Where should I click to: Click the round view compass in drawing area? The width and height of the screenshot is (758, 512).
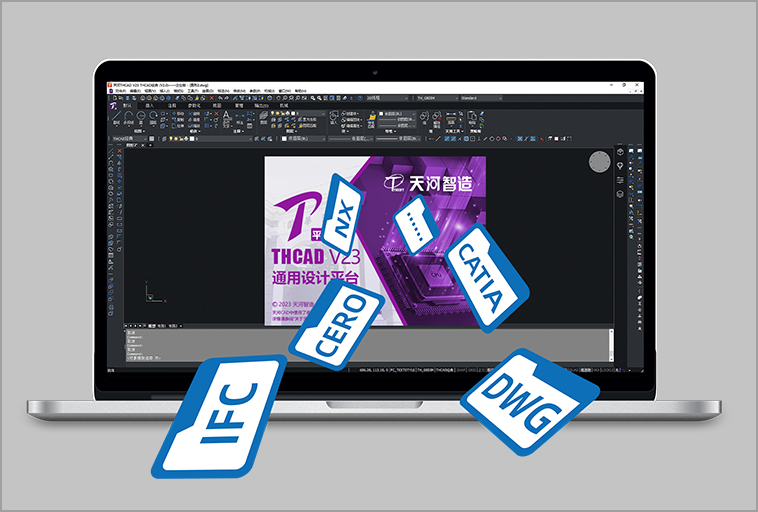pyautogui.click(x=599, y=161)
